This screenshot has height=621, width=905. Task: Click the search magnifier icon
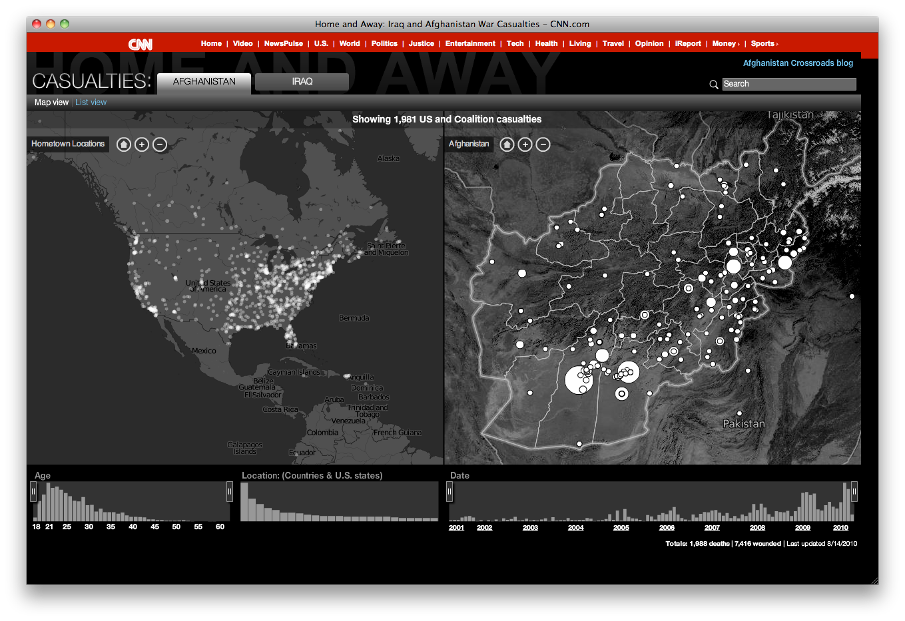tap(713, 85)
